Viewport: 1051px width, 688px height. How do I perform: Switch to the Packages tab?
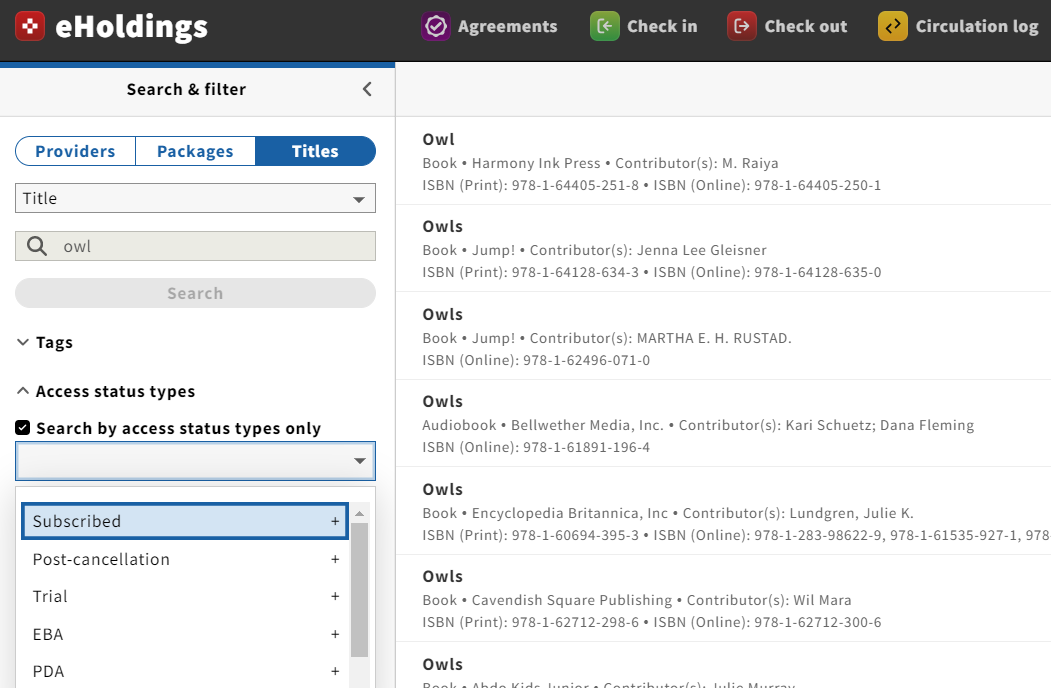195,151
